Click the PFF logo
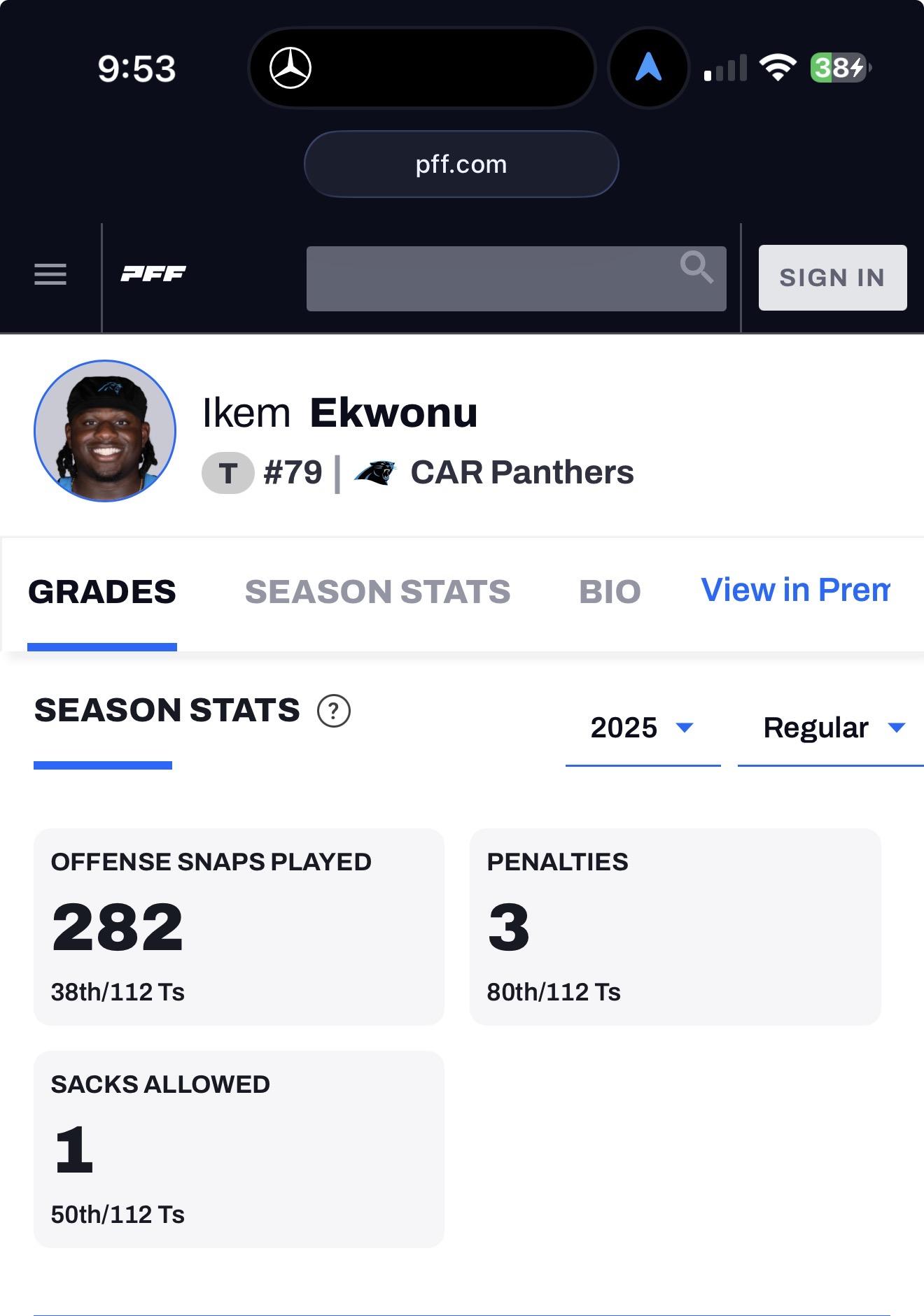 (x=153, y=274)
